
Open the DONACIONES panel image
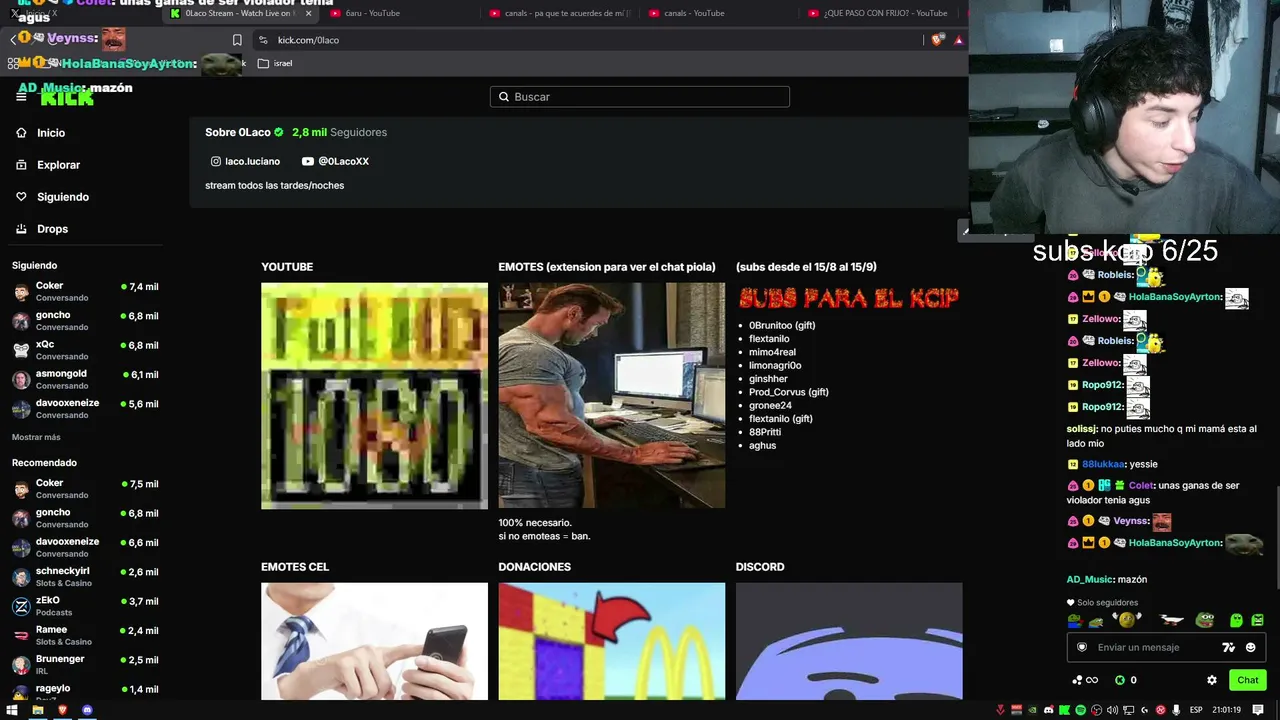[x=612, y=641]
